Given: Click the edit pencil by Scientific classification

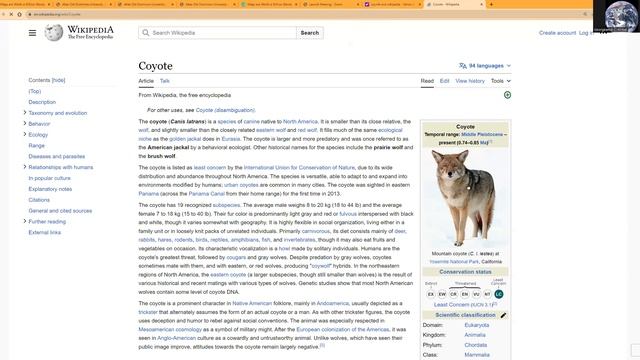Looking at the screenshot, I should click(503, 315).
